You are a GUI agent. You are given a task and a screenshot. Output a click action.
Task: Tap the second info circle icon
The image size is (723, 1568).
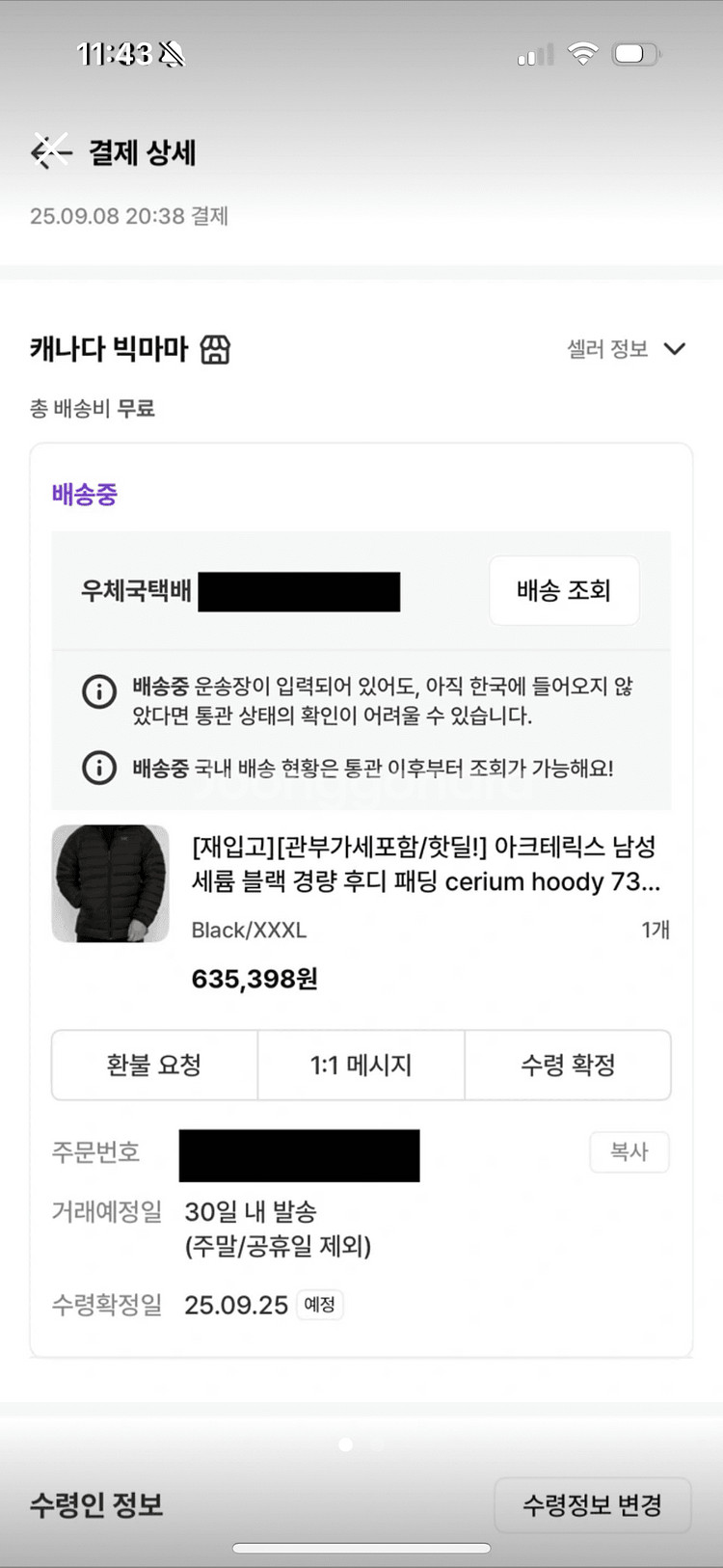[99, 768]
